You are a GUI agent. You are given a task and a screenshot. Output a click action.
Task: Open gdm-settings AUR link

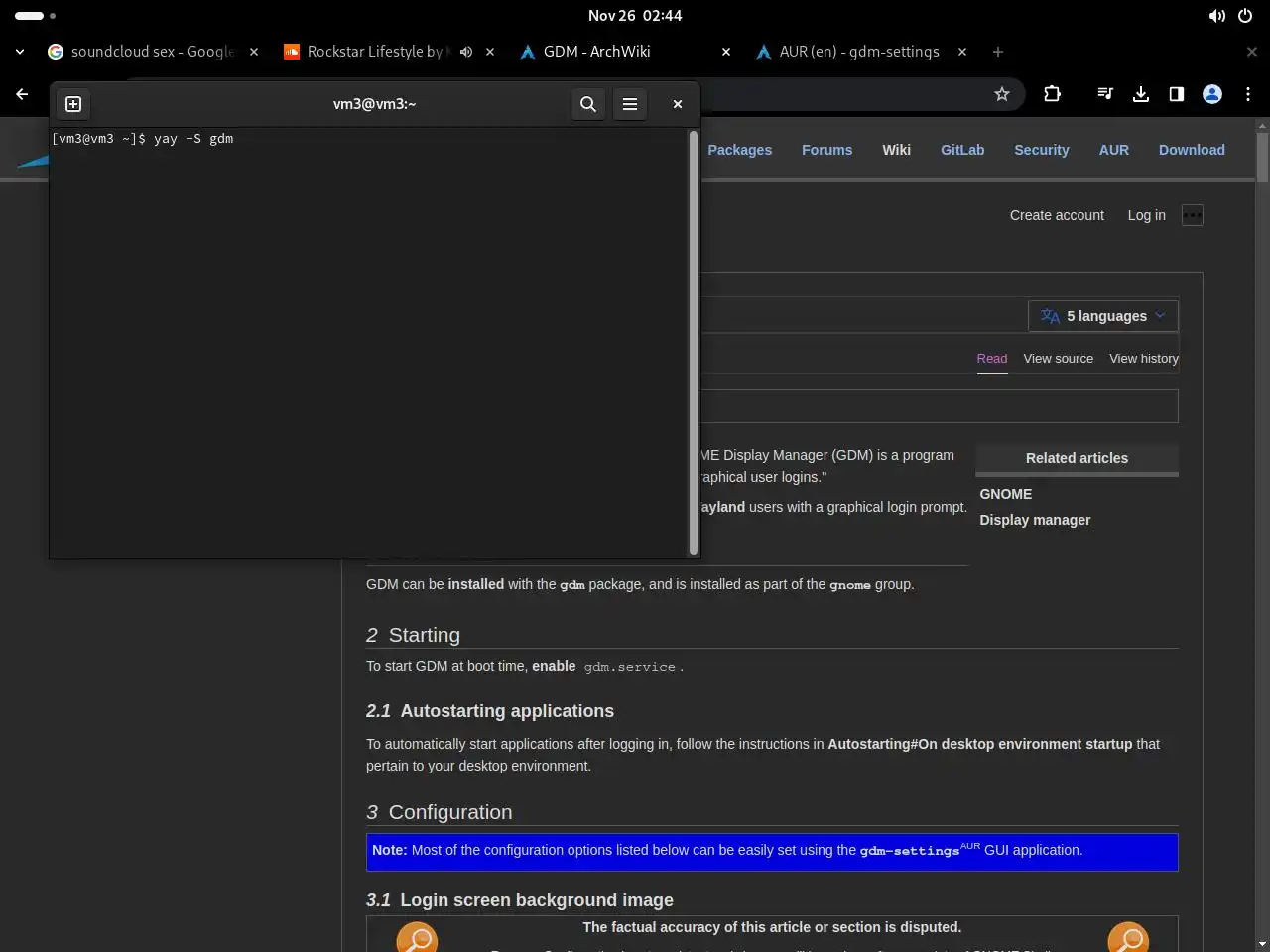click(910, 851)
